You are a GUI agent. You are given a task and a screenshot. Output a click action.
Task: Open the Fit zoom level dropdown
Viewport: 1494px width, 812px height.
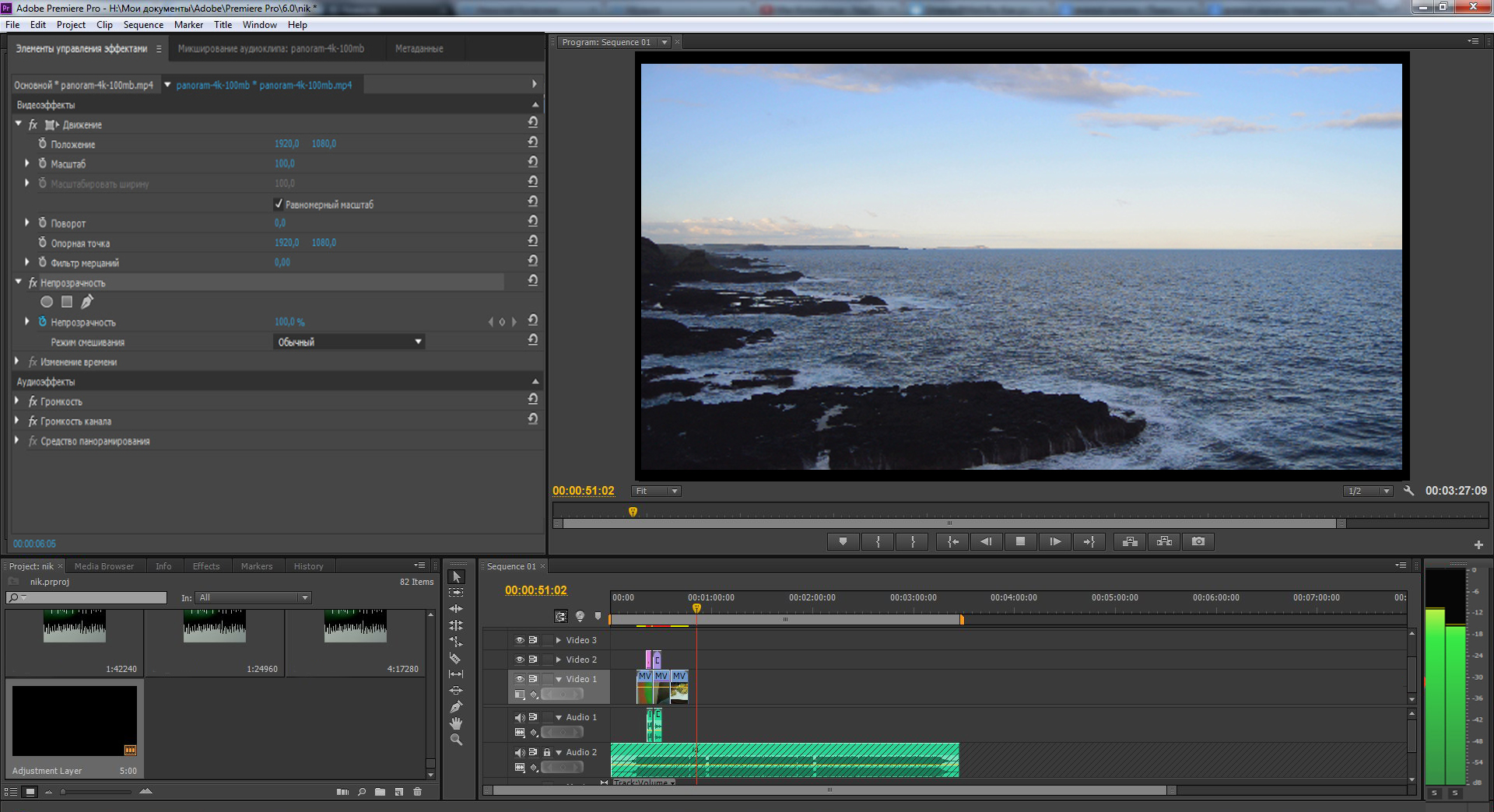coord(656,491)
